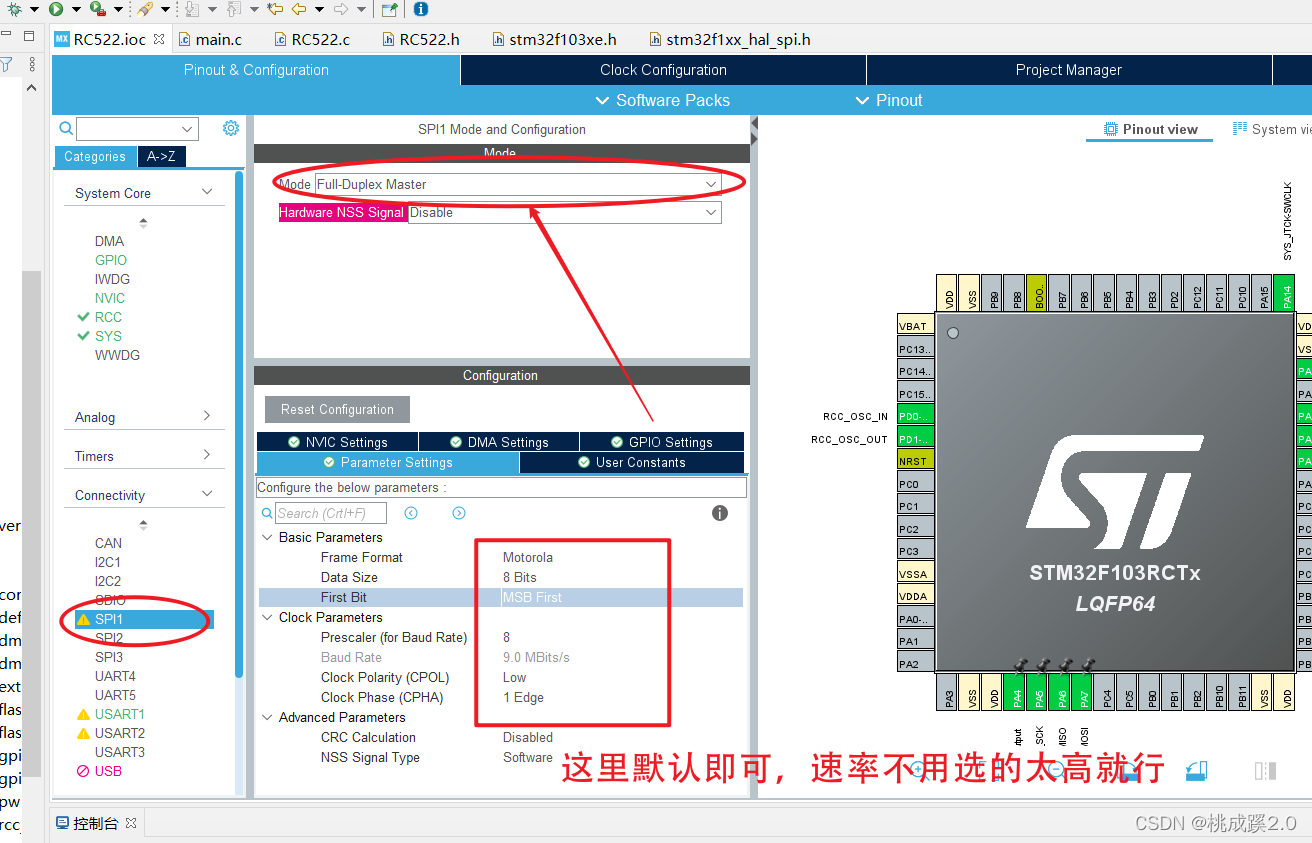
Task: Click the rotate chip icon below pinout
Action: tap(1196, 771)
